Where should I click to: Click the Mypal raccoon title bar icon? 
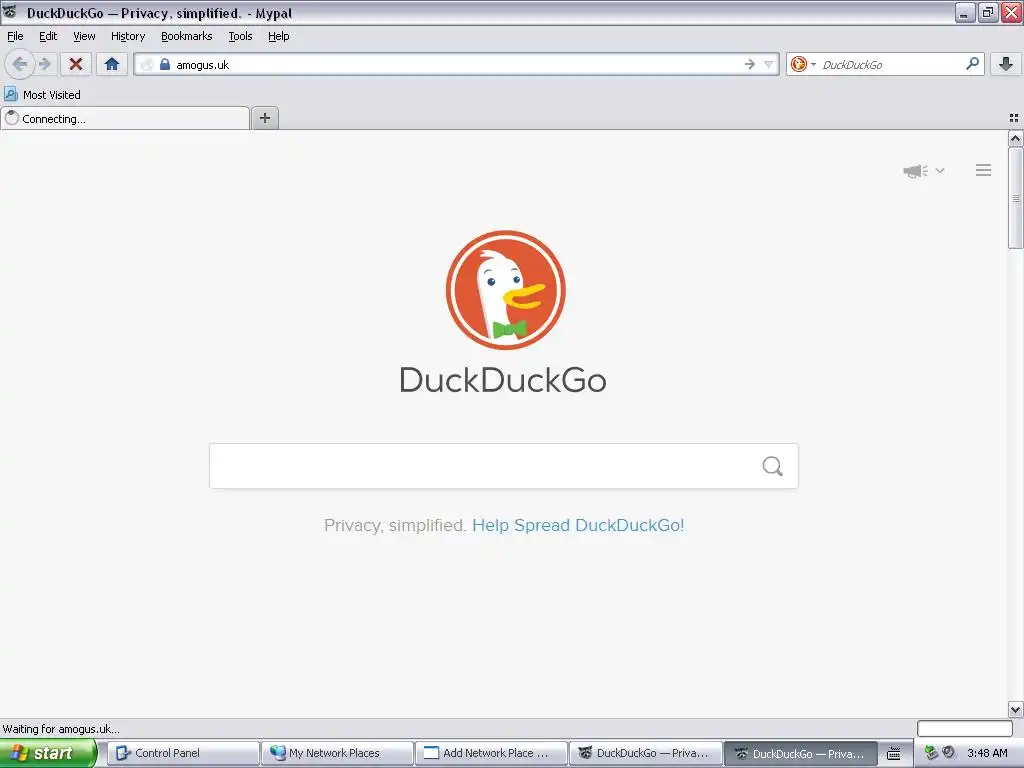coord(10,12)
